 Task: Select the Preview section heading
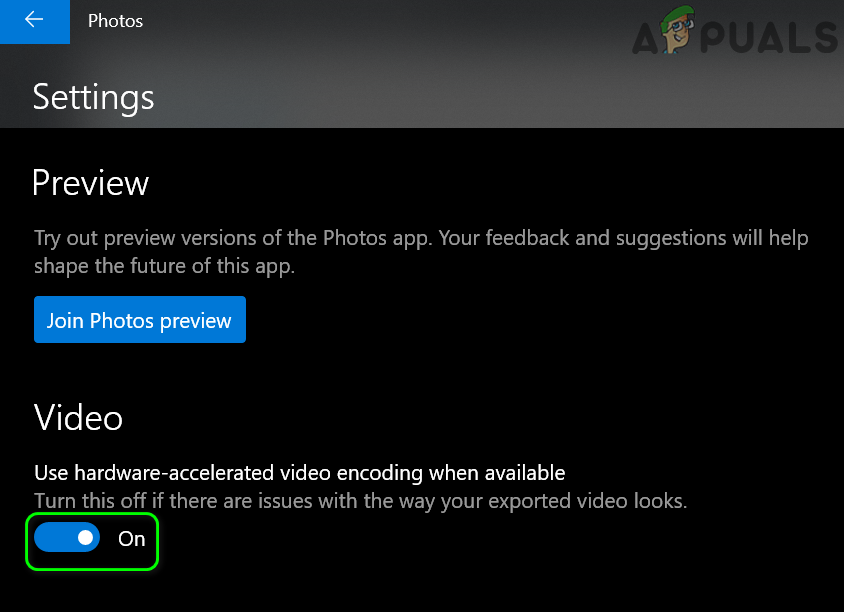point(90,183)
